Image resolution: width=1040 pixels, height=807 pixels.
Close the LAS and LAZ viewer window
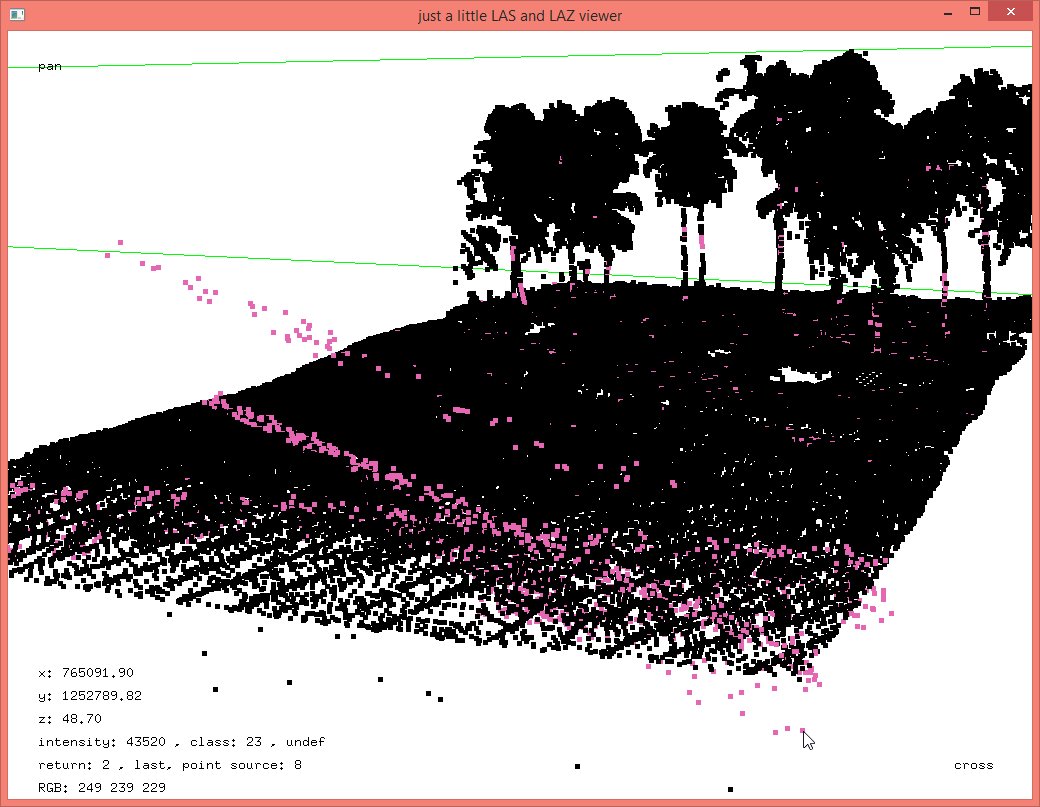[1012, 11]
